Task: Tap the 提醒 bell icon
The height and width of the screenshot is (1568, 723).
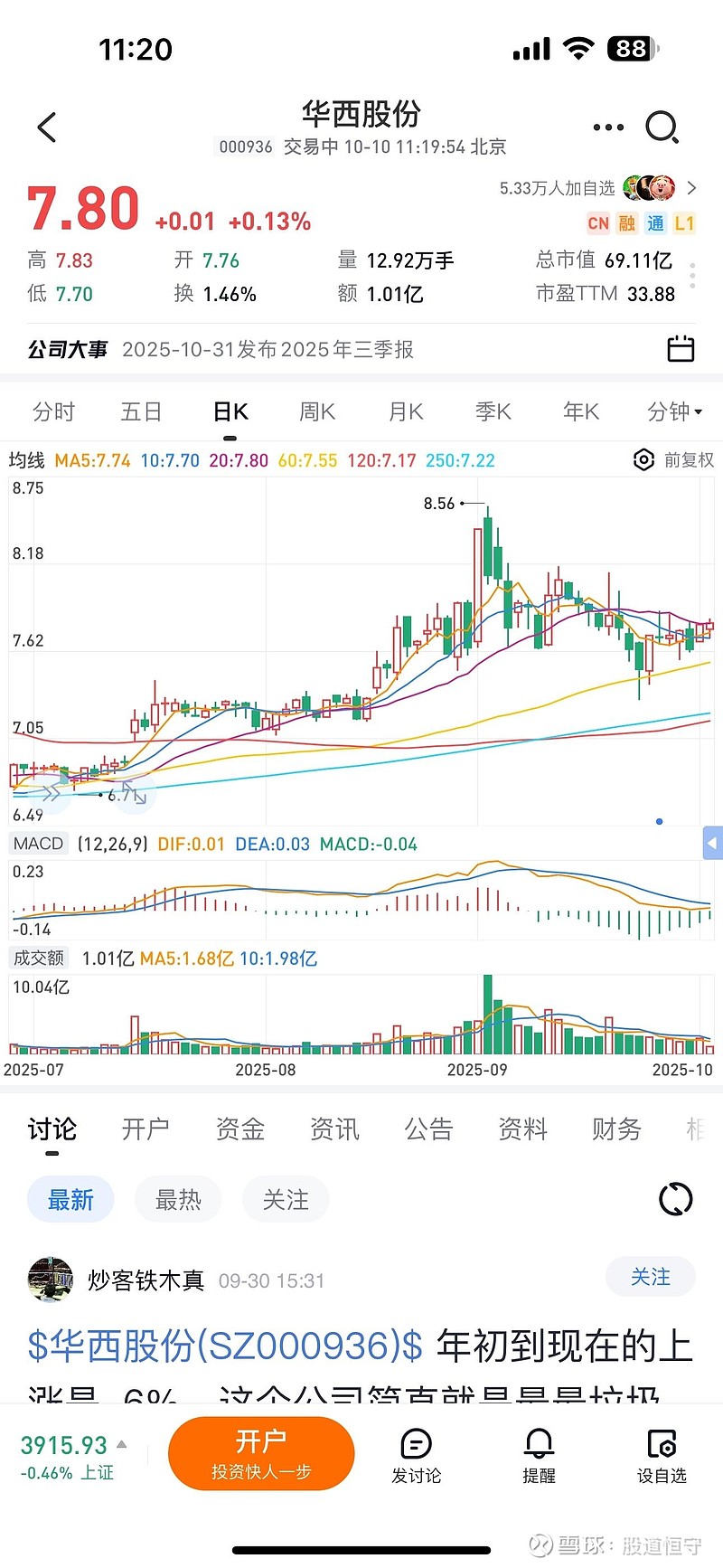Action: click(x=539, y=1443)
